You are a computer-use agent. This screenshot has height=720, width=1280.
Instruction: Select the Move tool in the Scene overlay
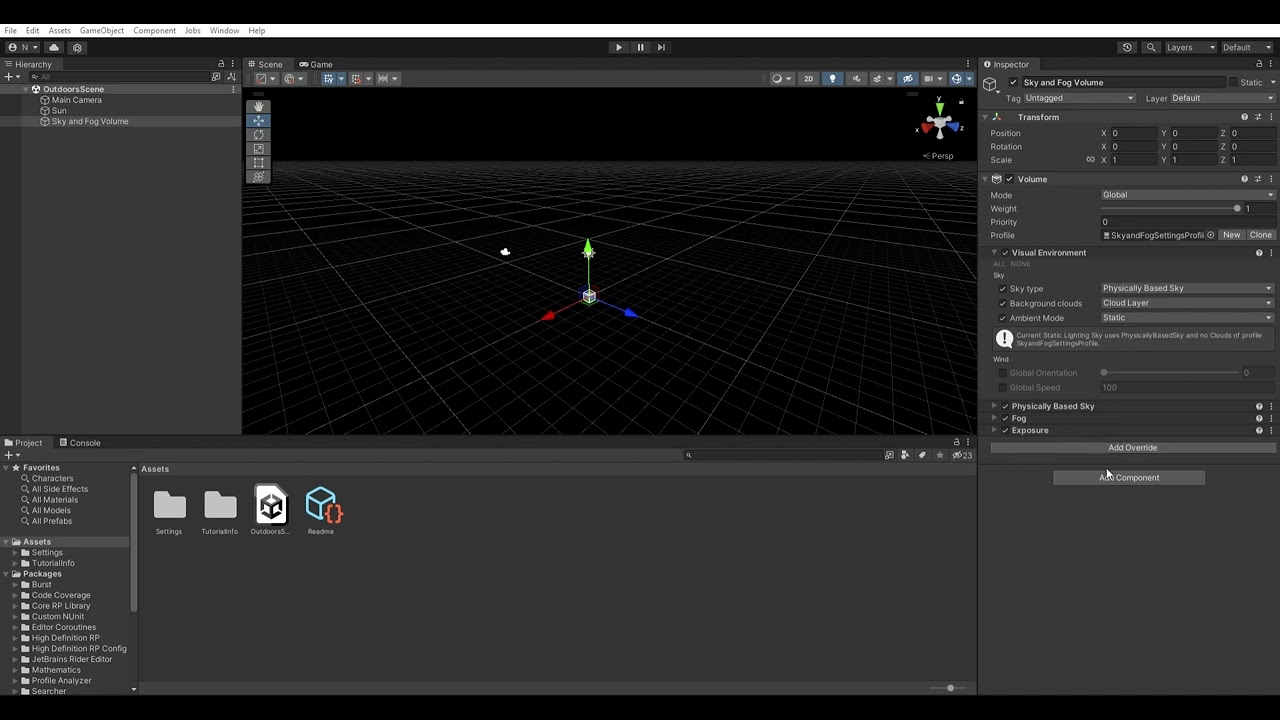point(259,120)
